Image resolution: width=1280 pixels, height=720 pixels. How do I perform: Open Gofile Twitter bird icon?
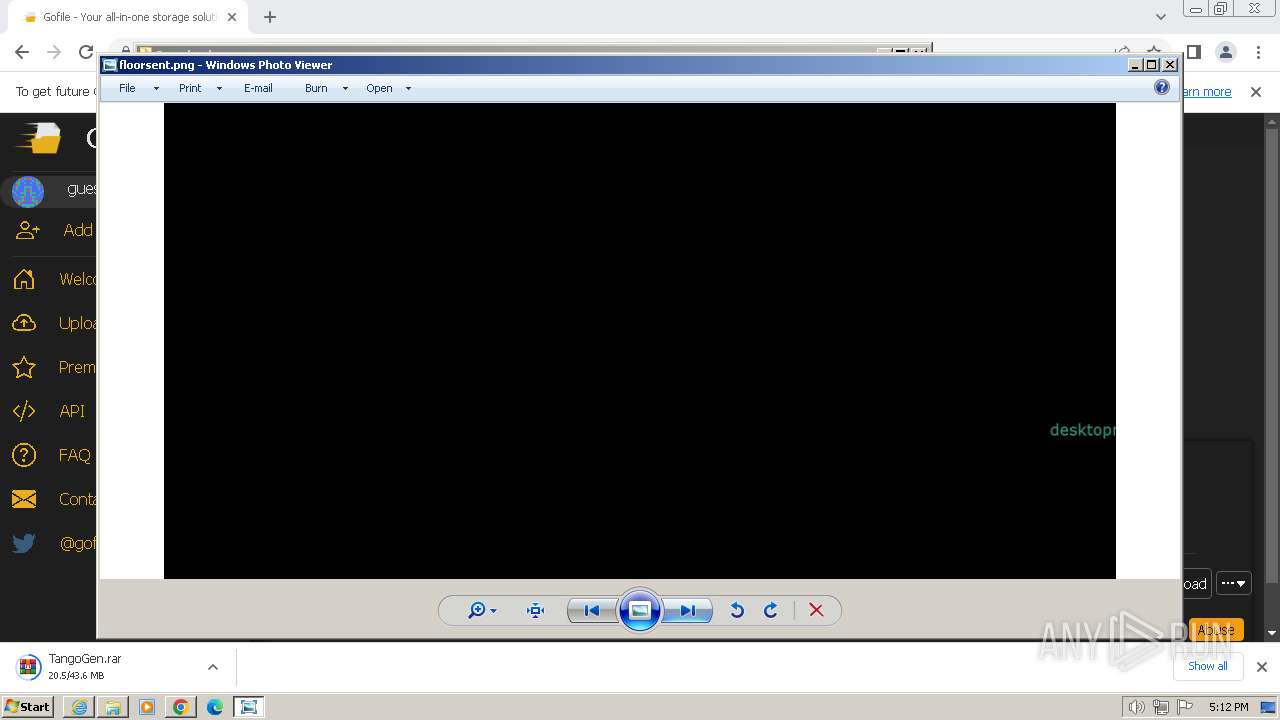tap(24, 543)
